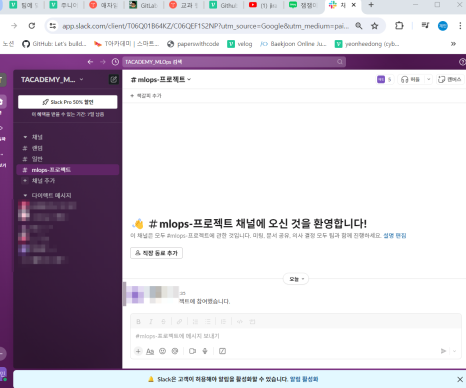Viewport: 466px width, 388px height.
Task: Click 직장 동료 추가 button
Action: click(x=156, y=253)
